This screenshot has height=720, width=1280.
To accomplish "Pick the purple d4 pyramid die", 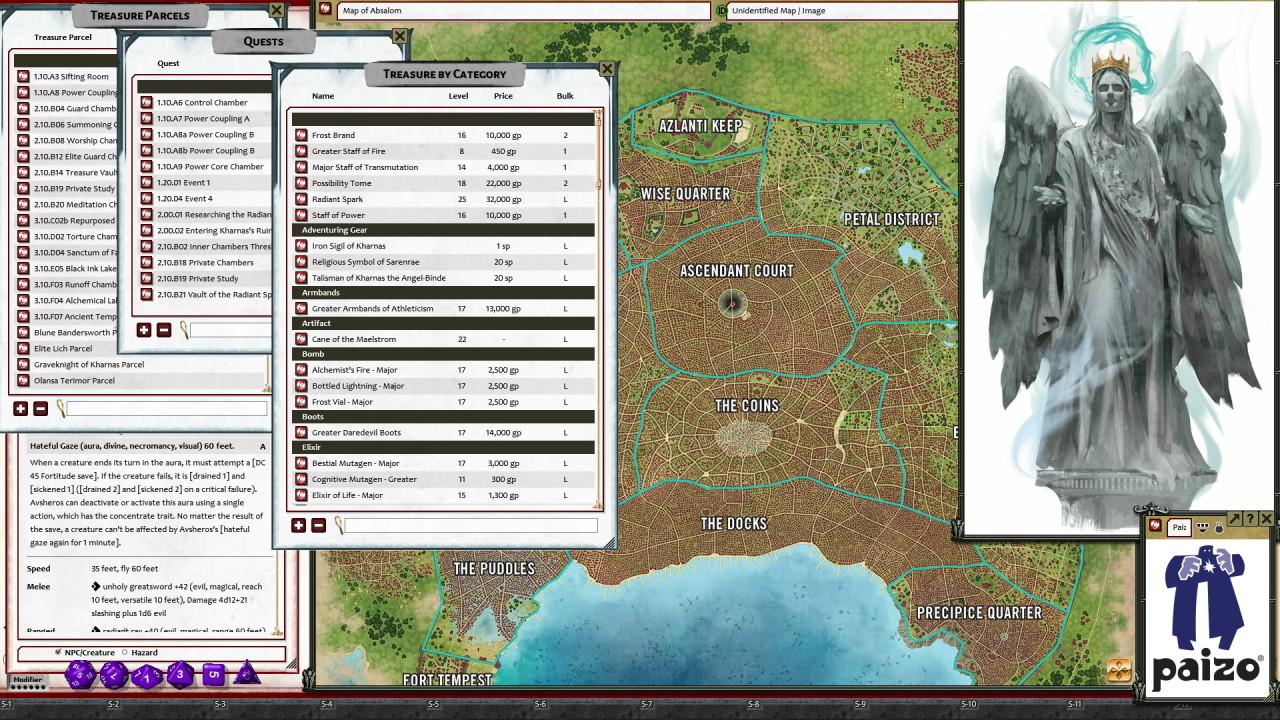I will click(247, 673).
